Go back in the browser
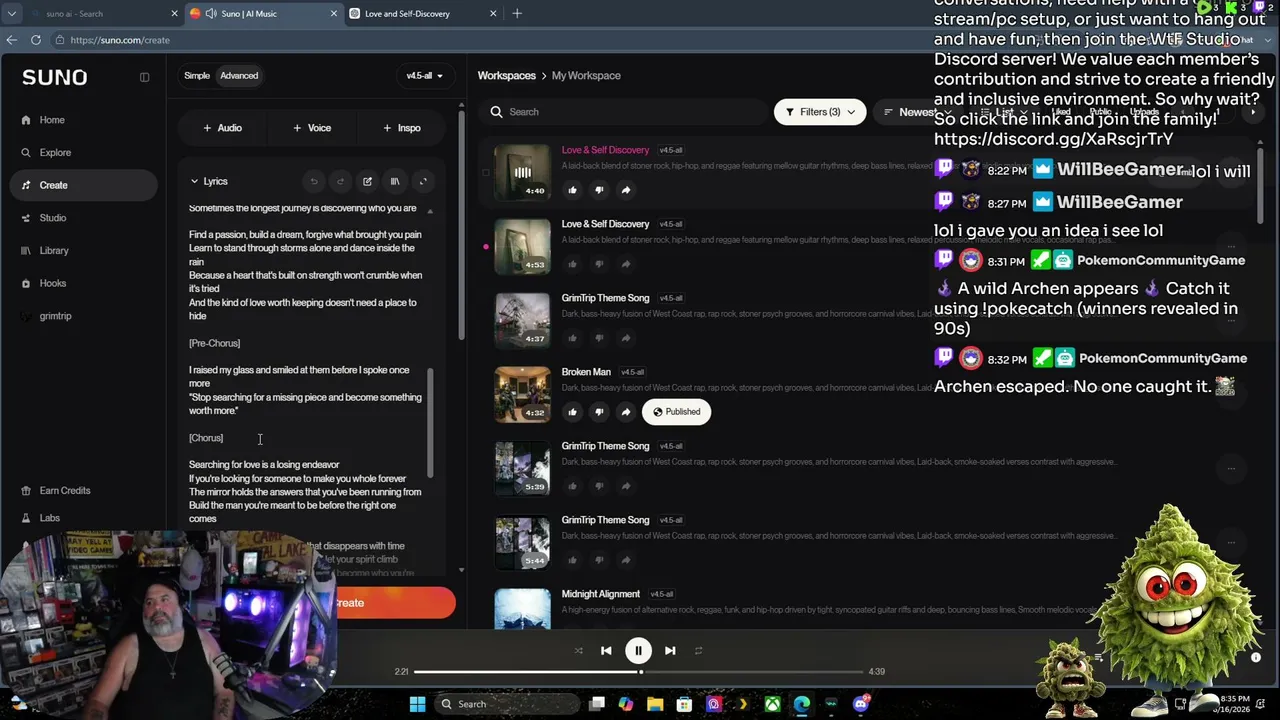 [x=11, y=40]
